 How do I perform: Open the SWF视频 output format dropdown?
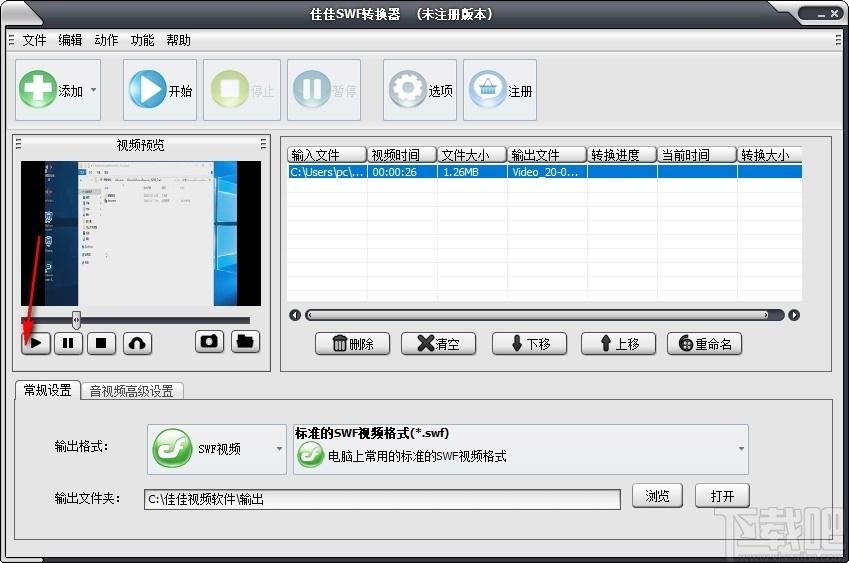217,449
